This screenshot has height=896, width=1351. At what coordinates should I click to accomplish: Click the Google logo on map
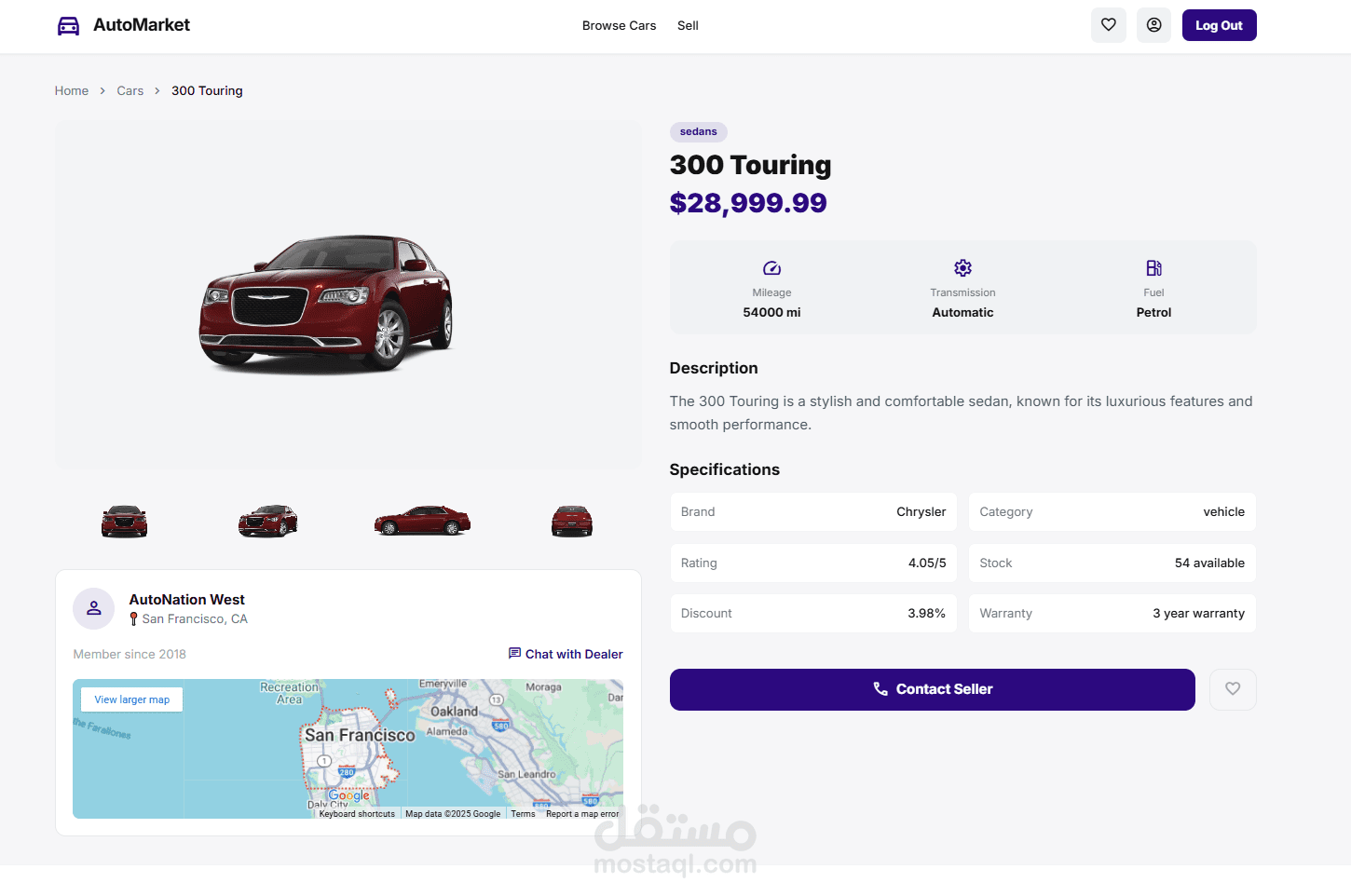pos(349,795)
